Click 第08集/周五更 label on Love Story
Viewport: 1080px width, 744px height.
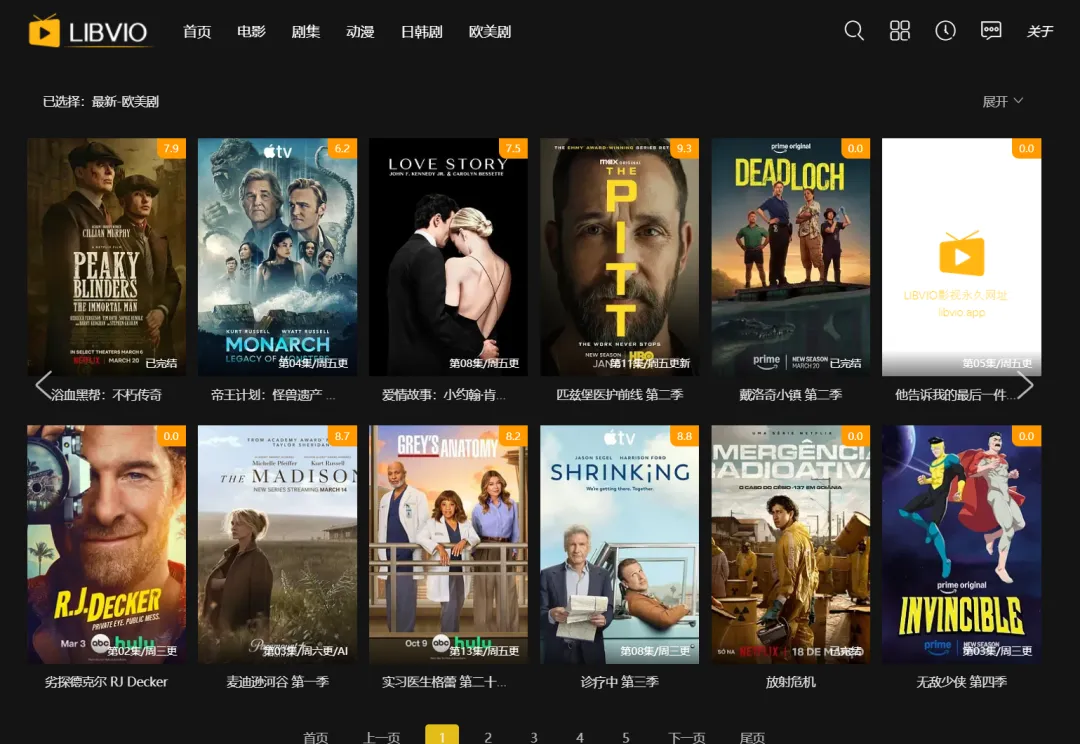pyautogui.click(x=484, y=363)
